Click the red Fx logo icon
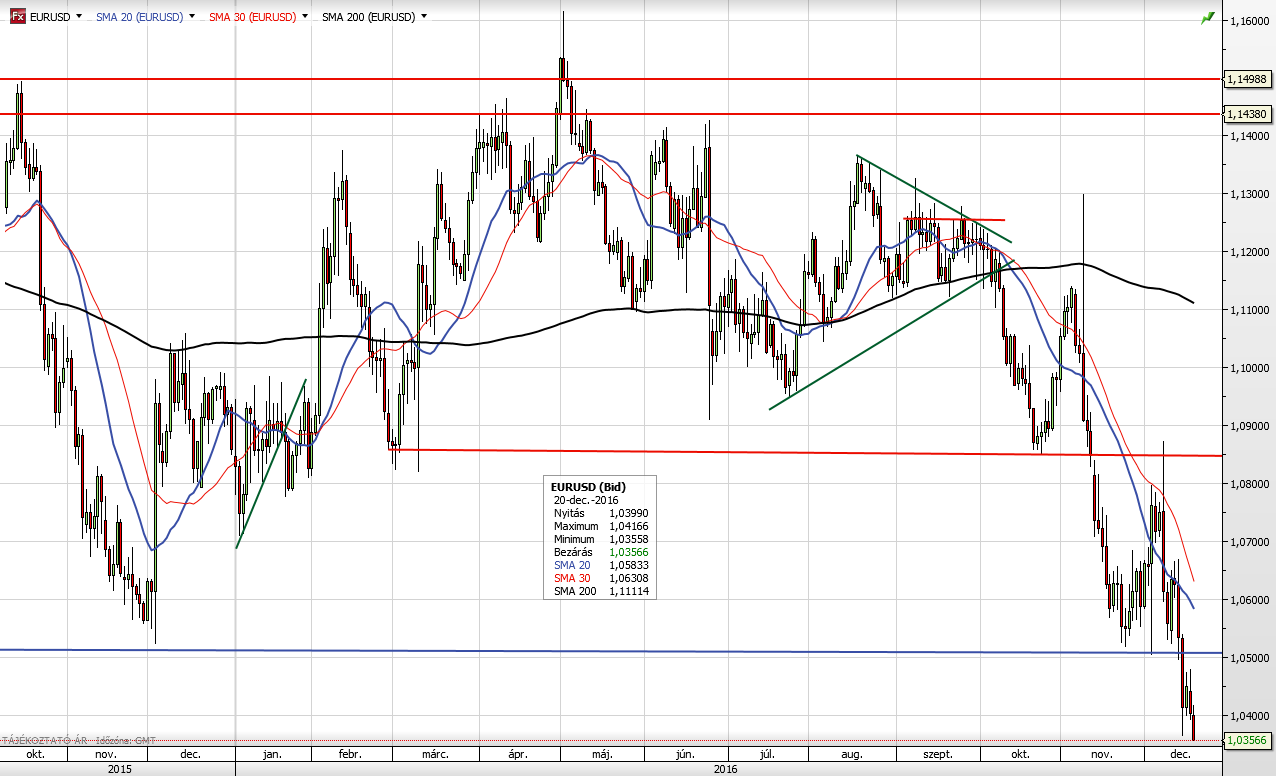The height and width of the screenshot is (776, 1276). (x=18, y=17)
